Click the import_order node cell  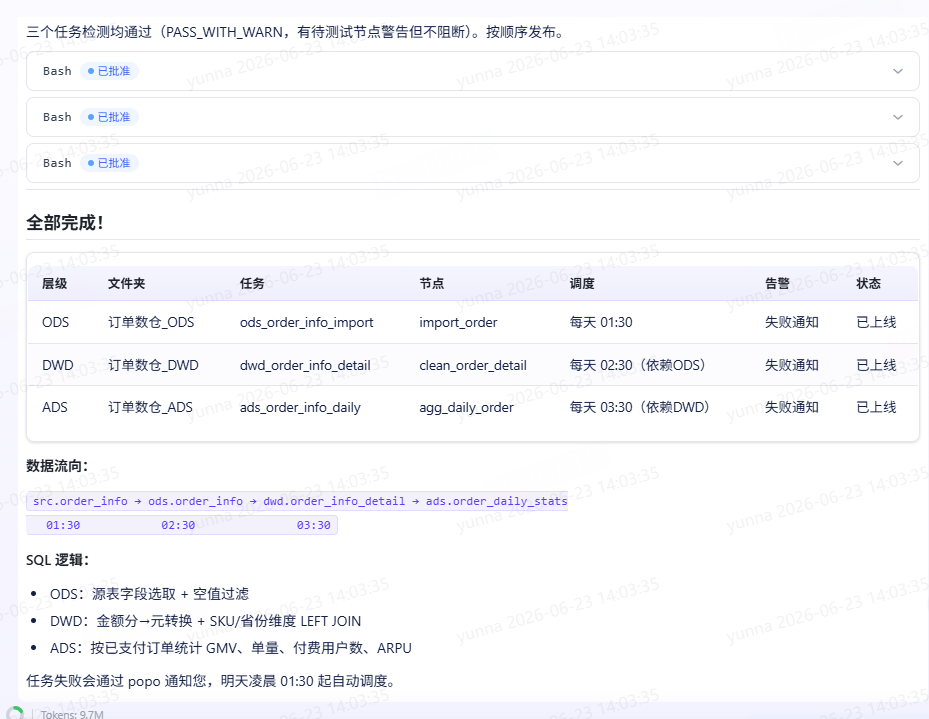click(x=458, y=322)
